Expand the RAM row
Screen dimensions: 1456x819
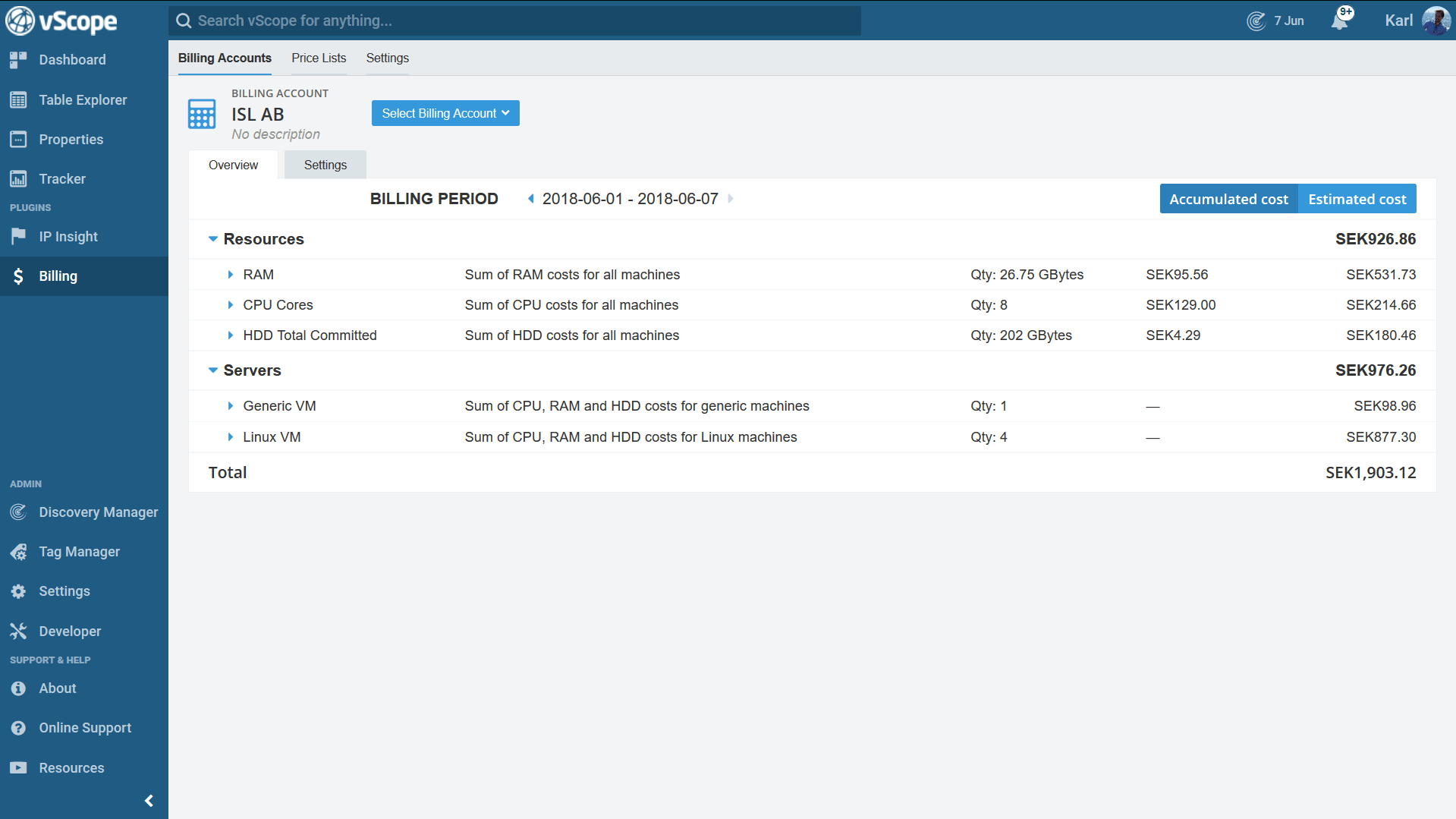(231, 275)
